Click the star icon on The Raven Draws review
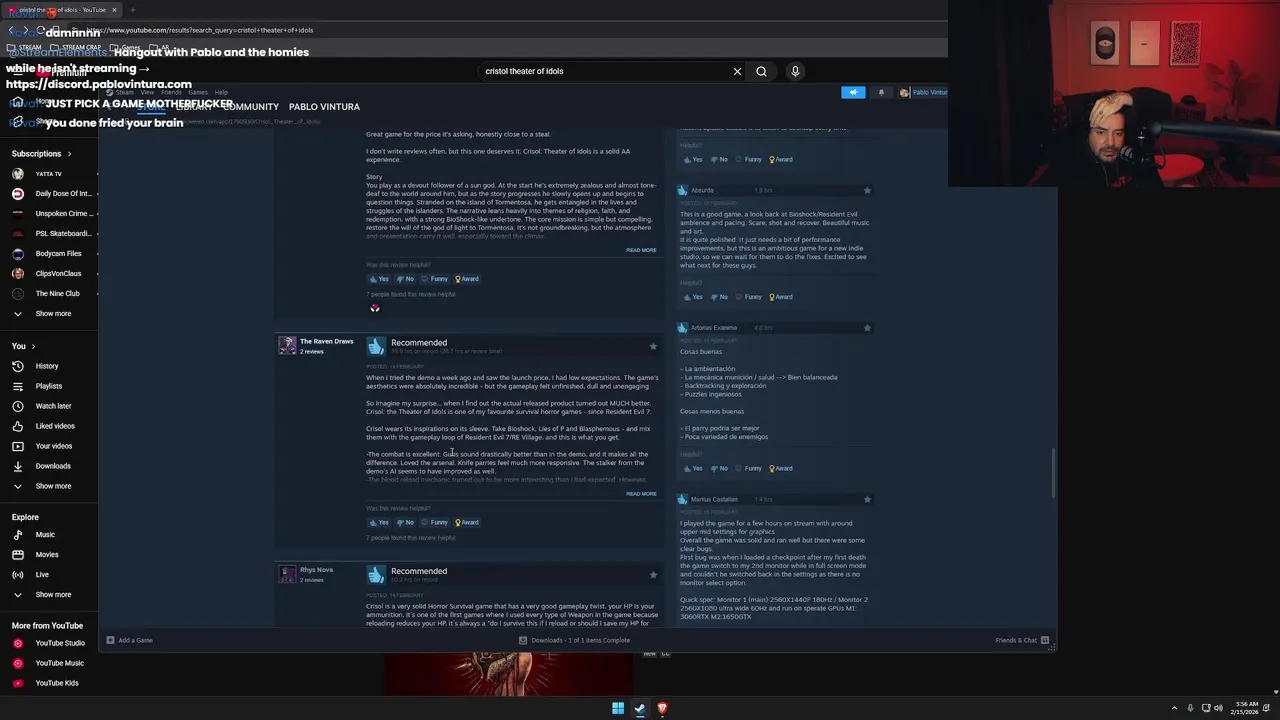Image resolution: width=1280 pixels, height=720 pixels. click(x=653, y=346)
